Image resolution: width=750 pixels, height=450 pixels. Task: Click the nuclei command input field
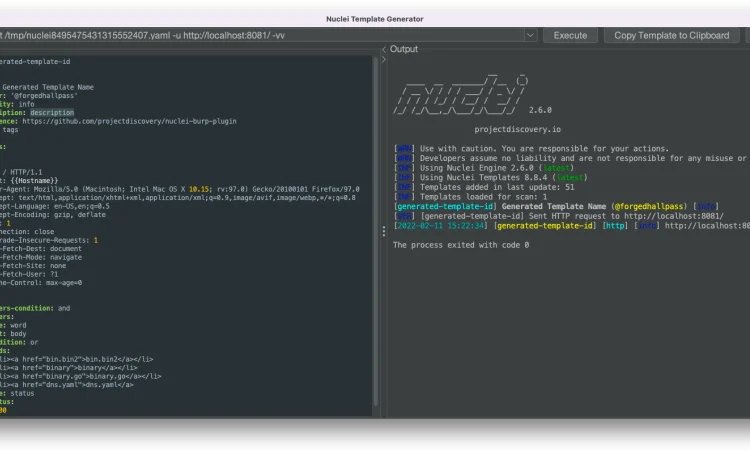coord(262,35)
